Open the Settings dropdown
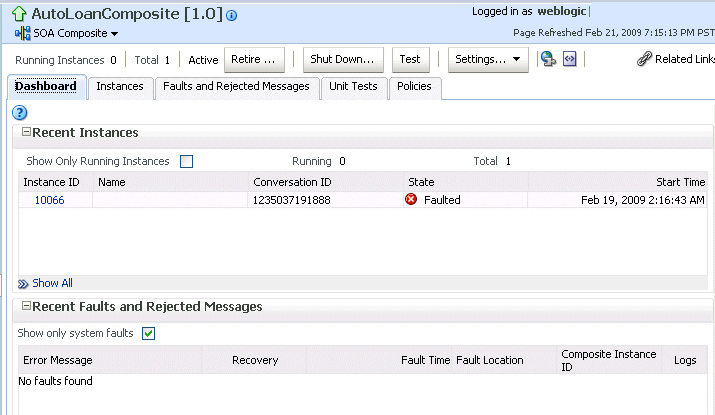Screen dimensions: 715x415 click(x=488, y=59)
